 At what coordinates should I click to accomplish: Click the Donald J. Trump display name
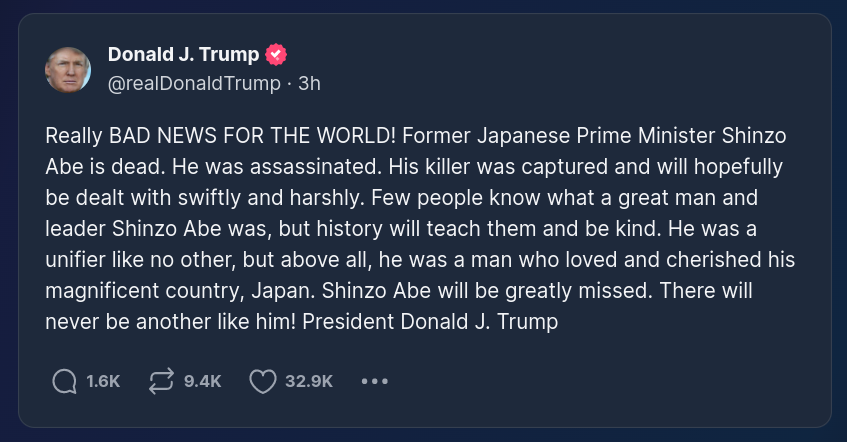coord(183,55)
